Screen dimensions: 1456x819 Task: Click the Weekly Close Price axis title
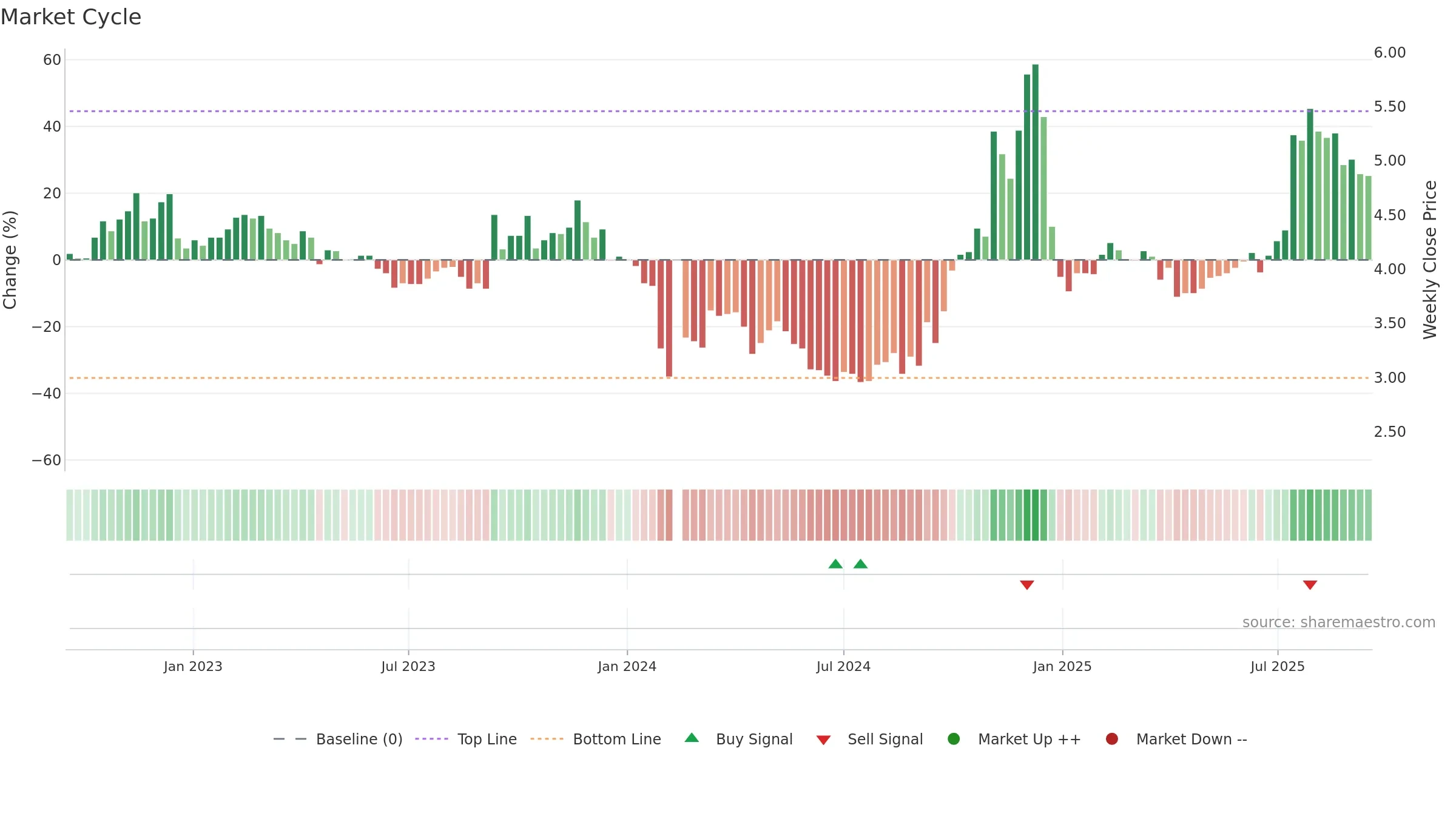pos(1430,260)
